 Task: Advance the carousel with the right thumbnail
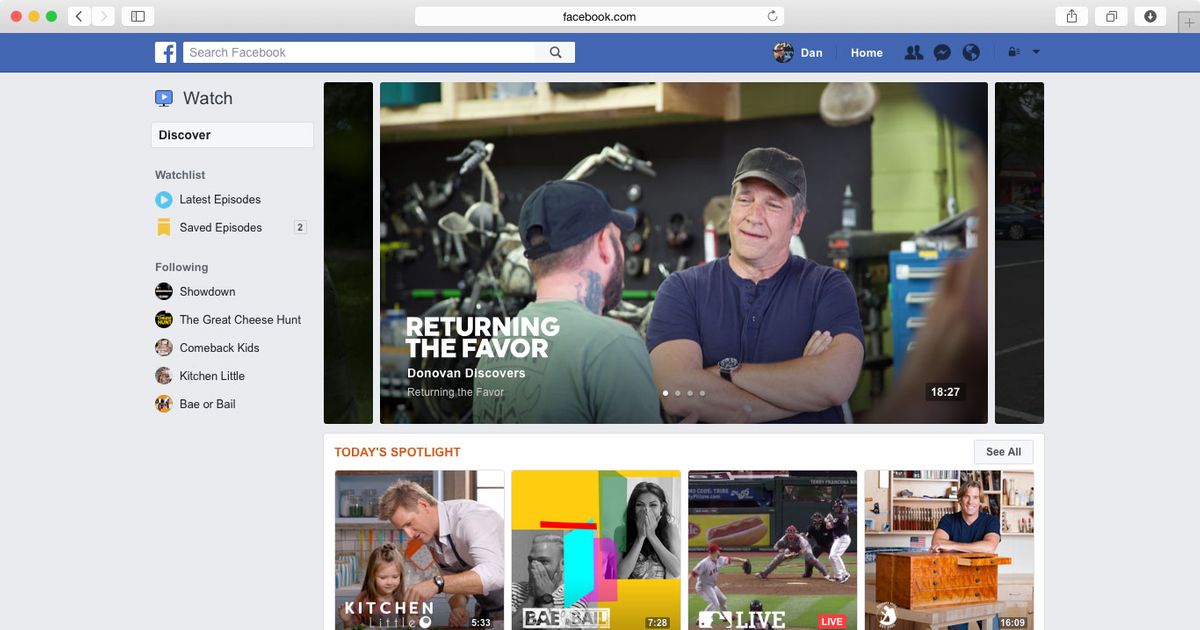(1018, 252)
